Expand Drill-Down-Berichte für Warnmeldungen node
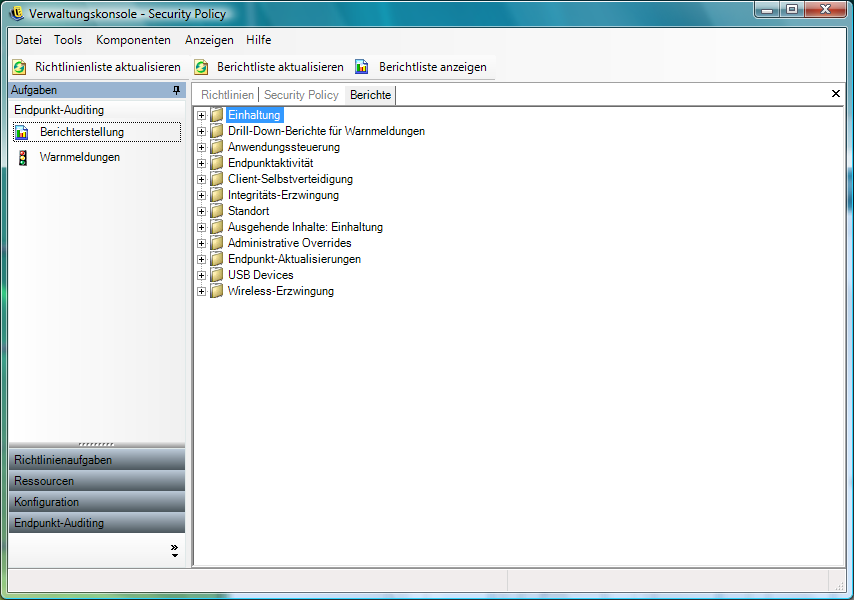The height and width of the screenshot is (600, 854). 202,131
